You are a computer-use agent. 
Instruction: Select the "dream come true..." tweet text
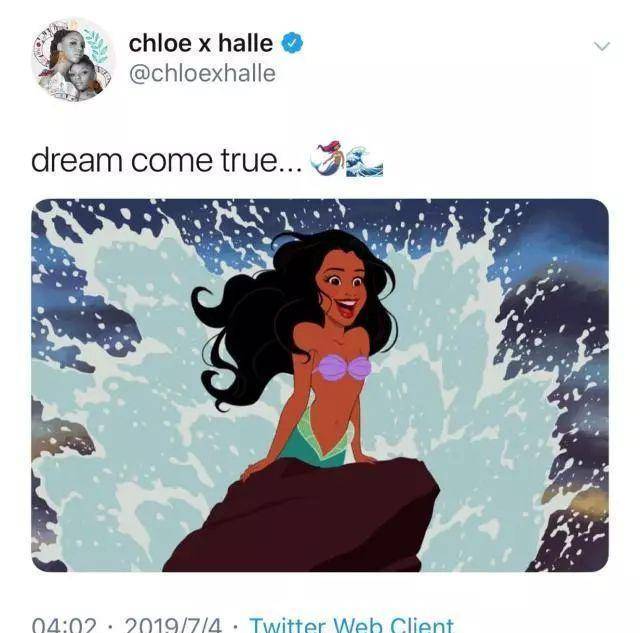(167, 160)
